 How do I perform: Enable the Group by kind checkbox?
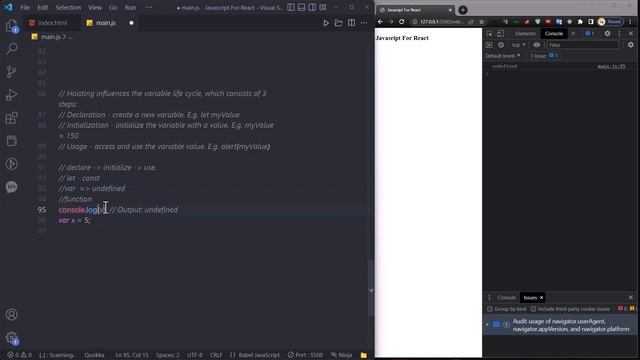click(490, 309)
